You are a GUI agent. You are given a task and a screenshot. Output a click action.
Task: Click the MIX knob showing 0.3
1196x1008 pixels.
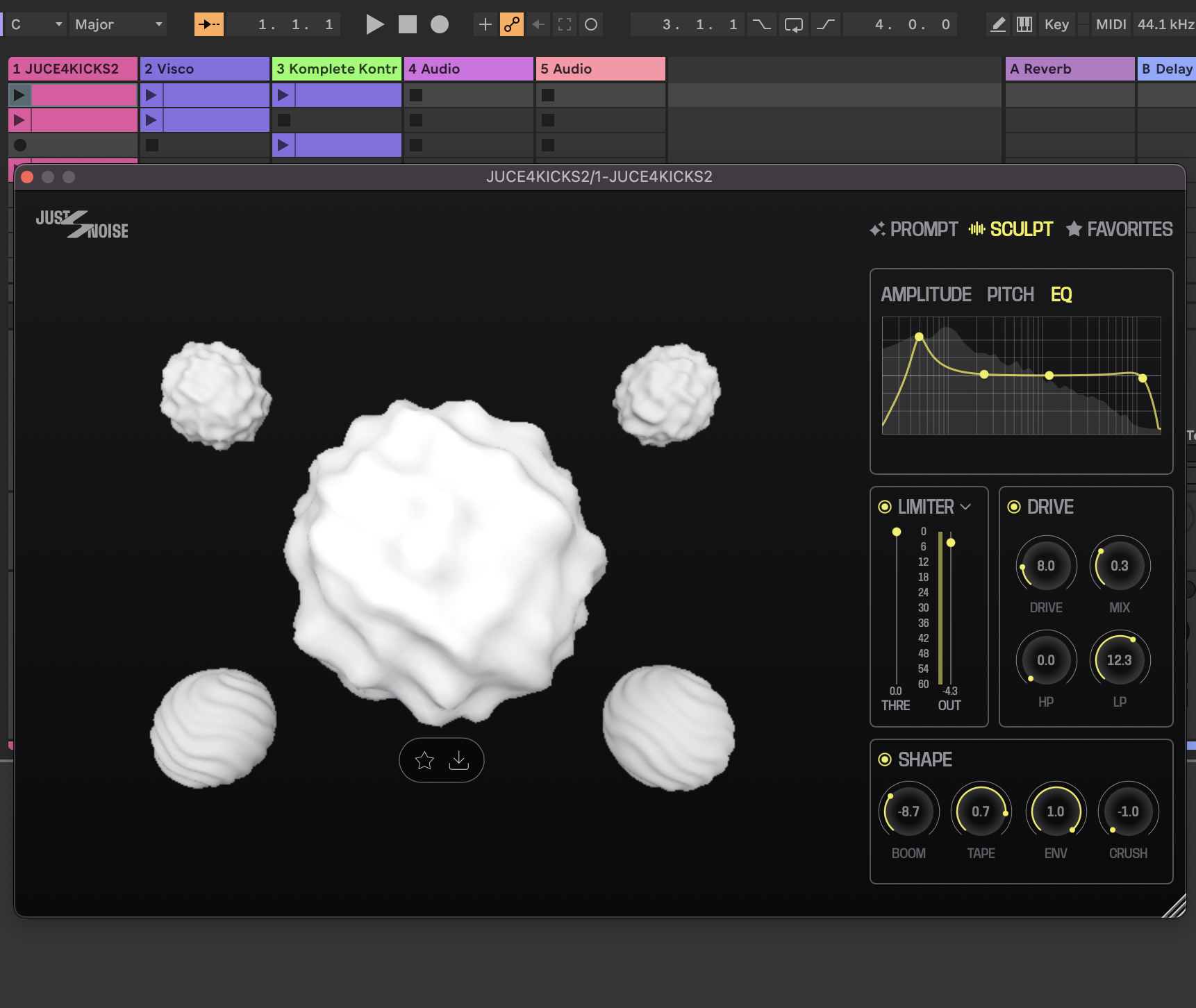click(1120, 566)
